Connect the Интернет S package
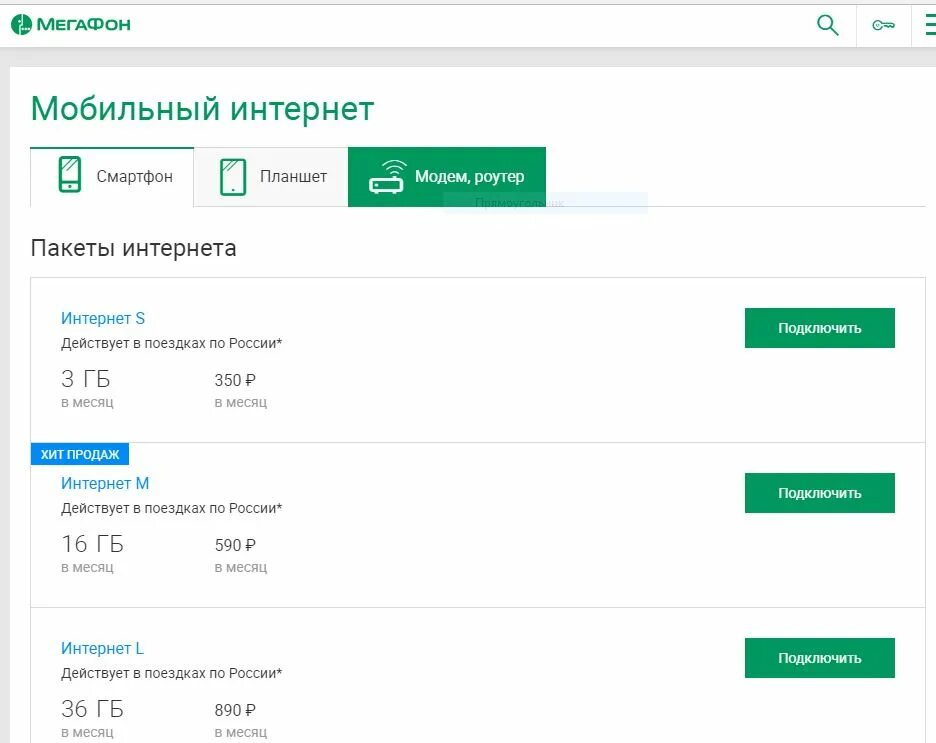The width and height of the screenshot is (936, 743). 820,328
